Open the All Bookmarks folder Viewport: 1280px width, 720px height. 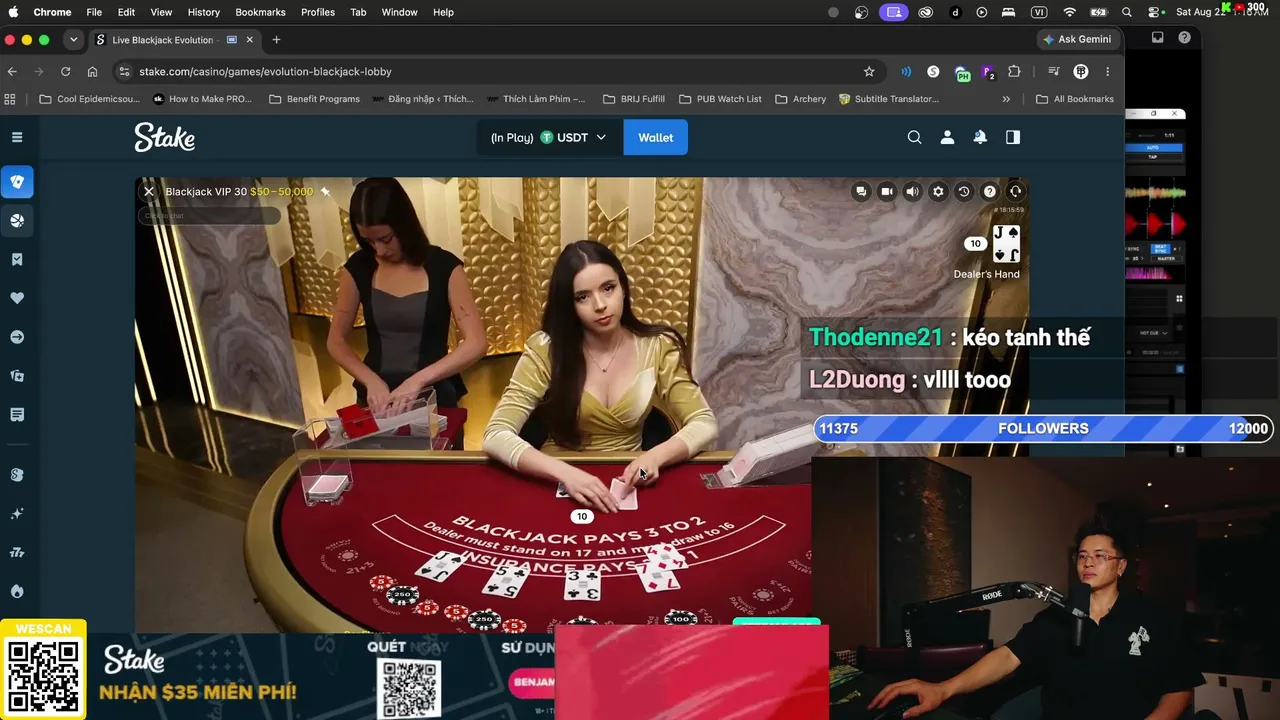1075,99
